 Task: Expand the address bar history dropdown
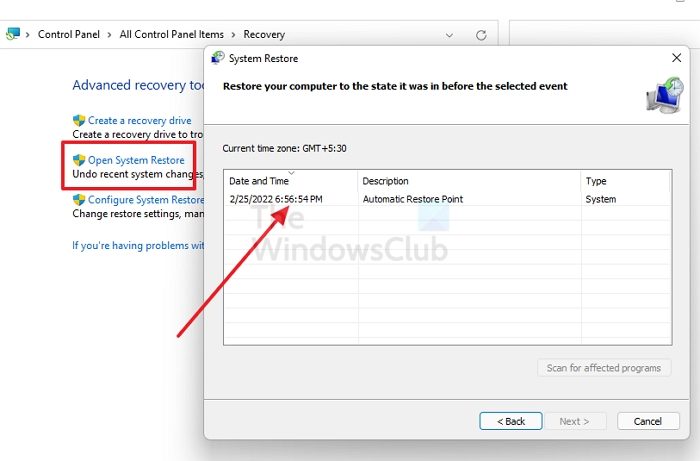(449, 35)
